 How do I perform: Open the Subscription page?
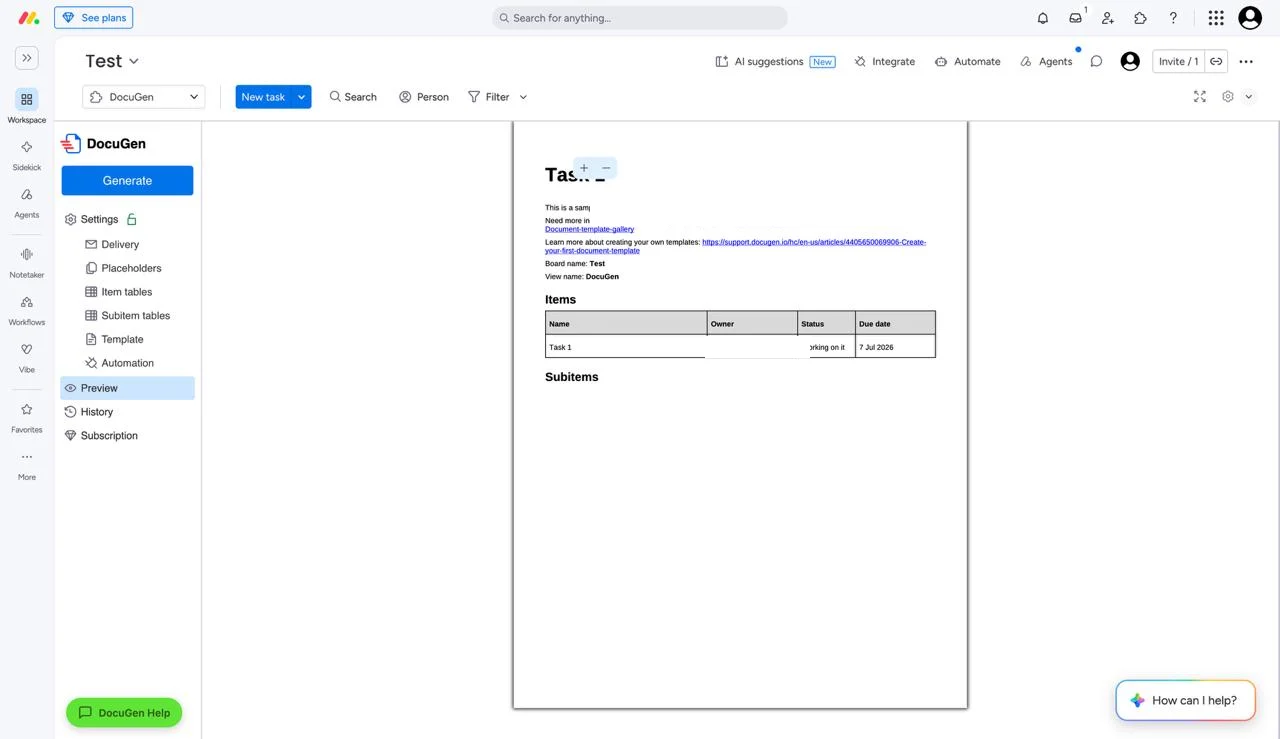[x=101, y=436]
